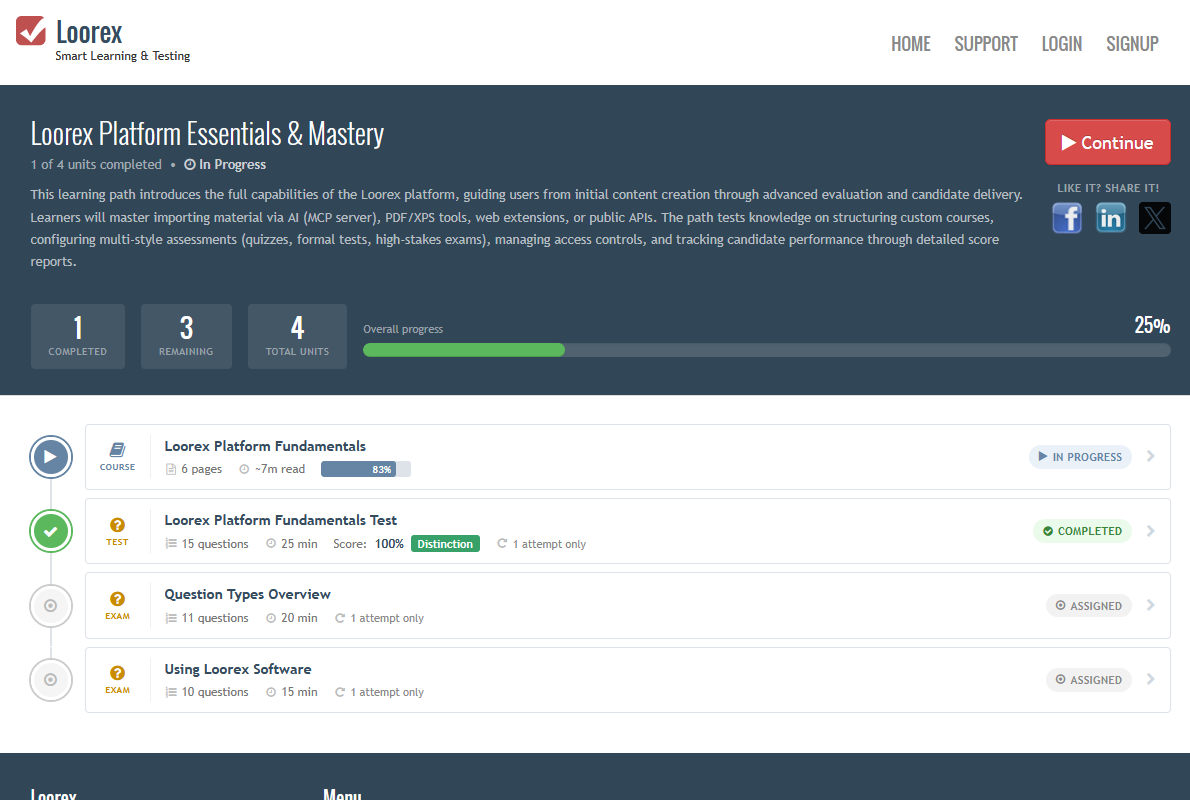The width and height of the screenshot is (1190, 800).
Task: Select the Question Types Overview step circle
Action: [x=51, y=606]
